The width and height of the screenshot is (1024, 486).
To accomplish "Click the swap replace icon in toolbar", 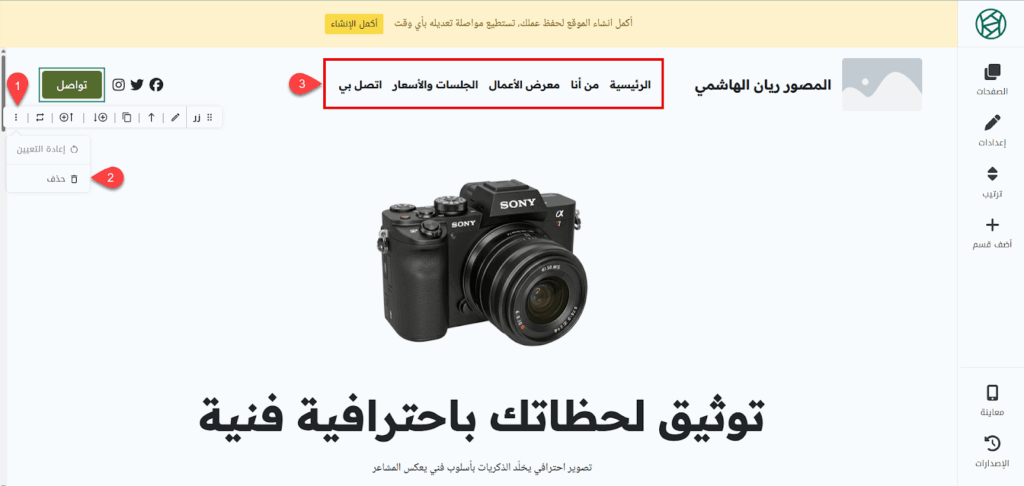I will pyautogui.click(x=40, y=118).
